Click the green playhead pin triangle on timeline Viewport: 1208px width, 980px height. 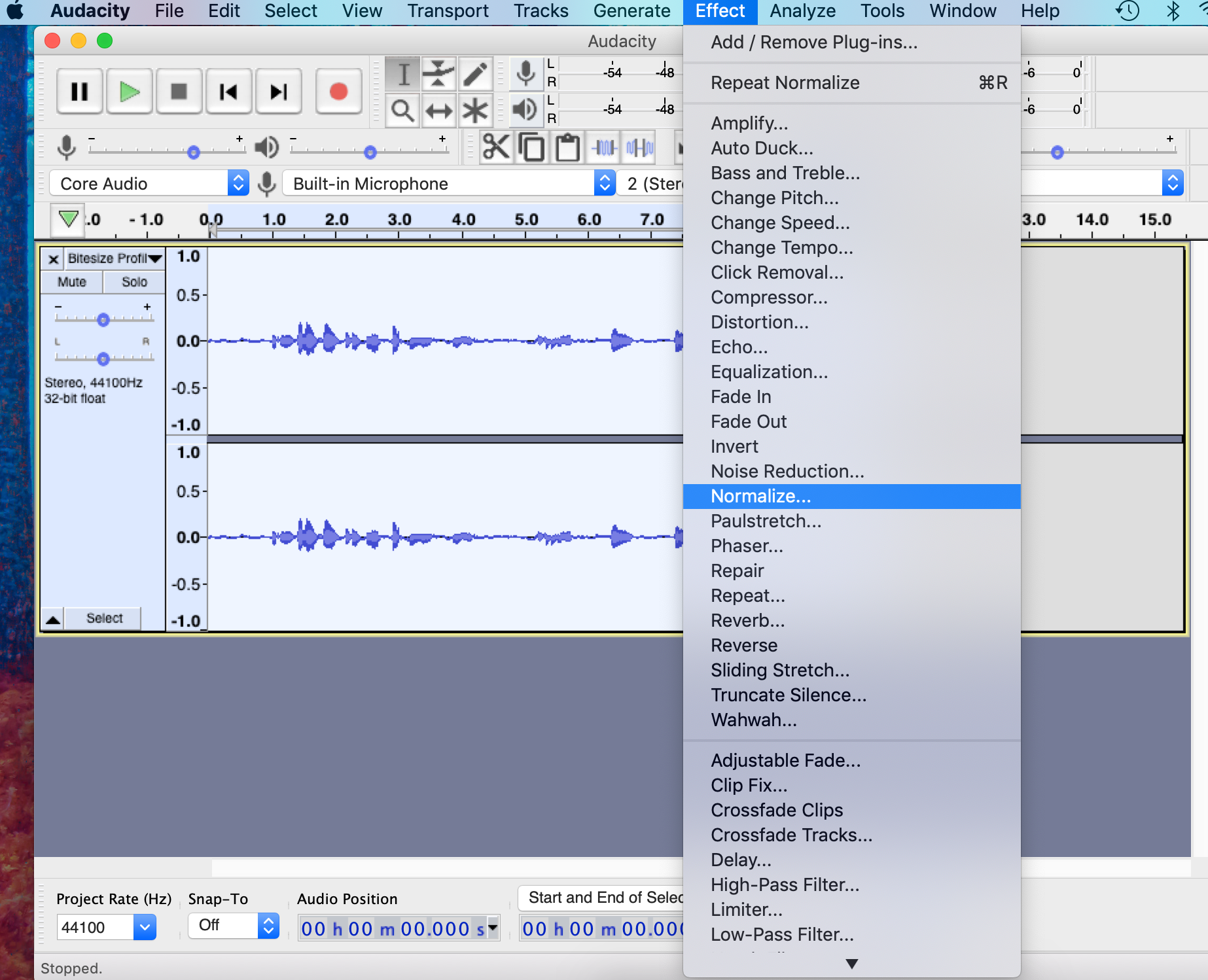[68, 219]
